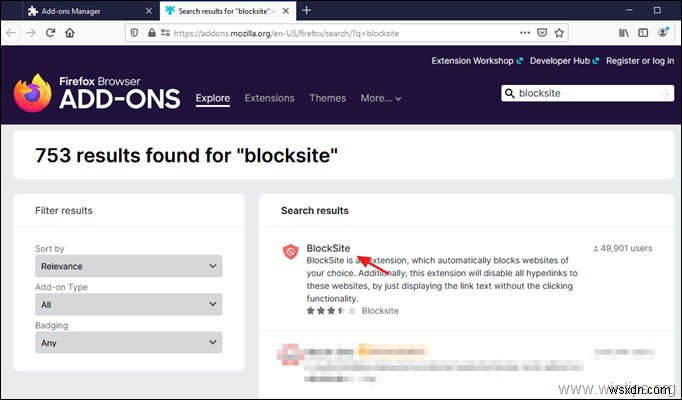
Task: Reload the current page
Action: pyautogui.click(x=50, y=31)
